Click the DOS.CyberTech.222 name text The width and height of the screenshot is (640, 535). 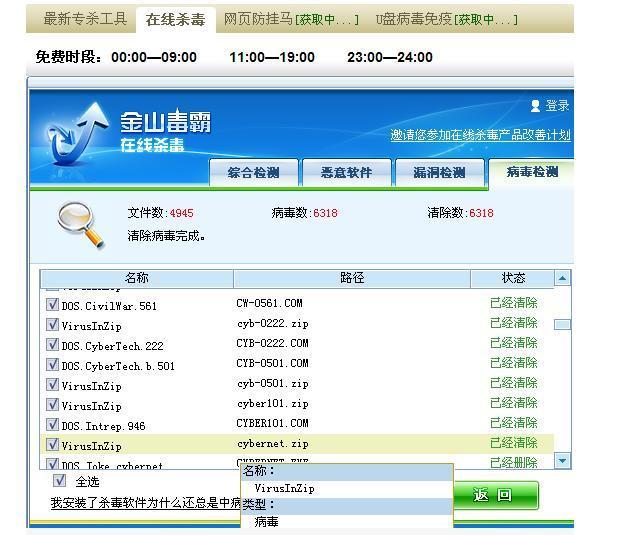tap(112, 346)
